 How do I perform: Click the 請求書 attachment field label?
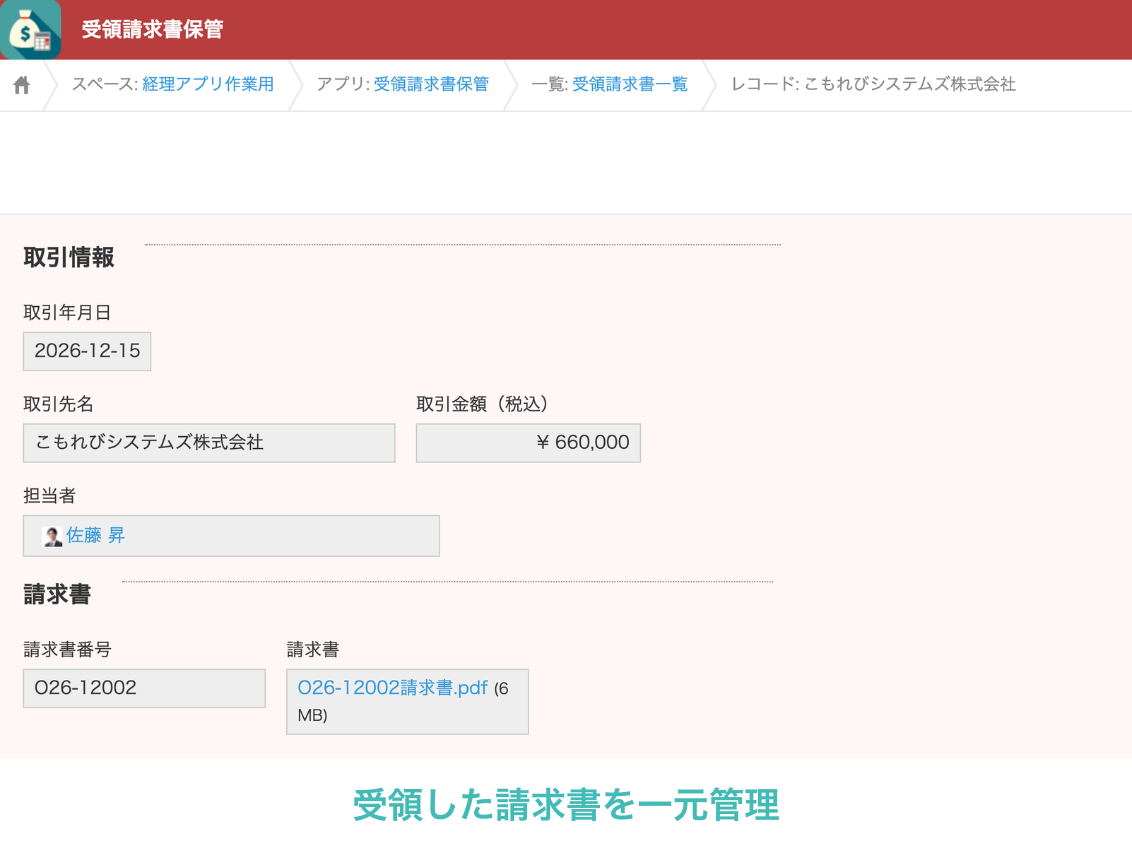point(313,650)
